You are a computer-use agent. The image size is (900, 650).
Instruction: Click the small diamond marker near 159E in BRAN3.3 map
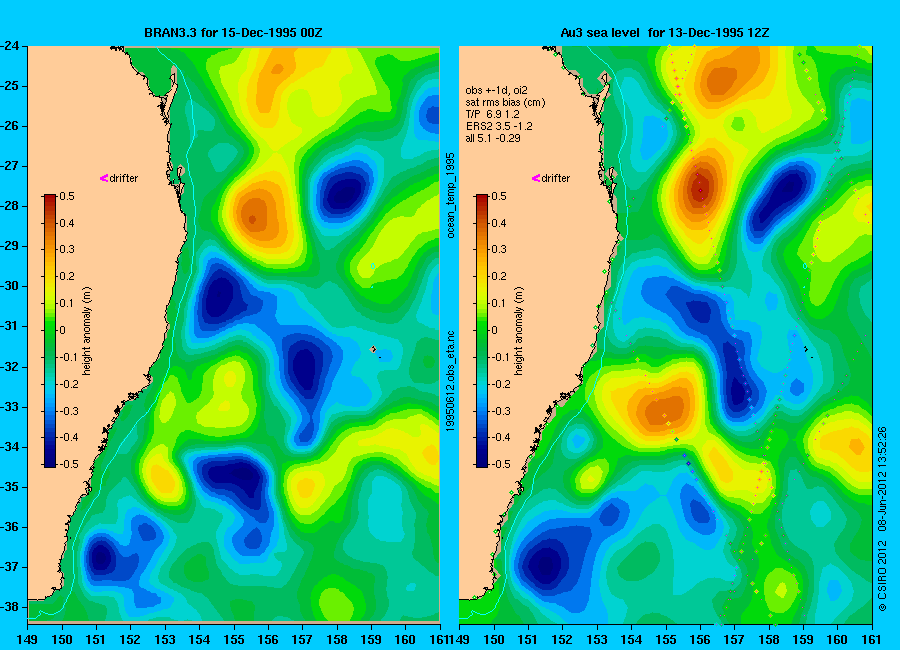374,349
